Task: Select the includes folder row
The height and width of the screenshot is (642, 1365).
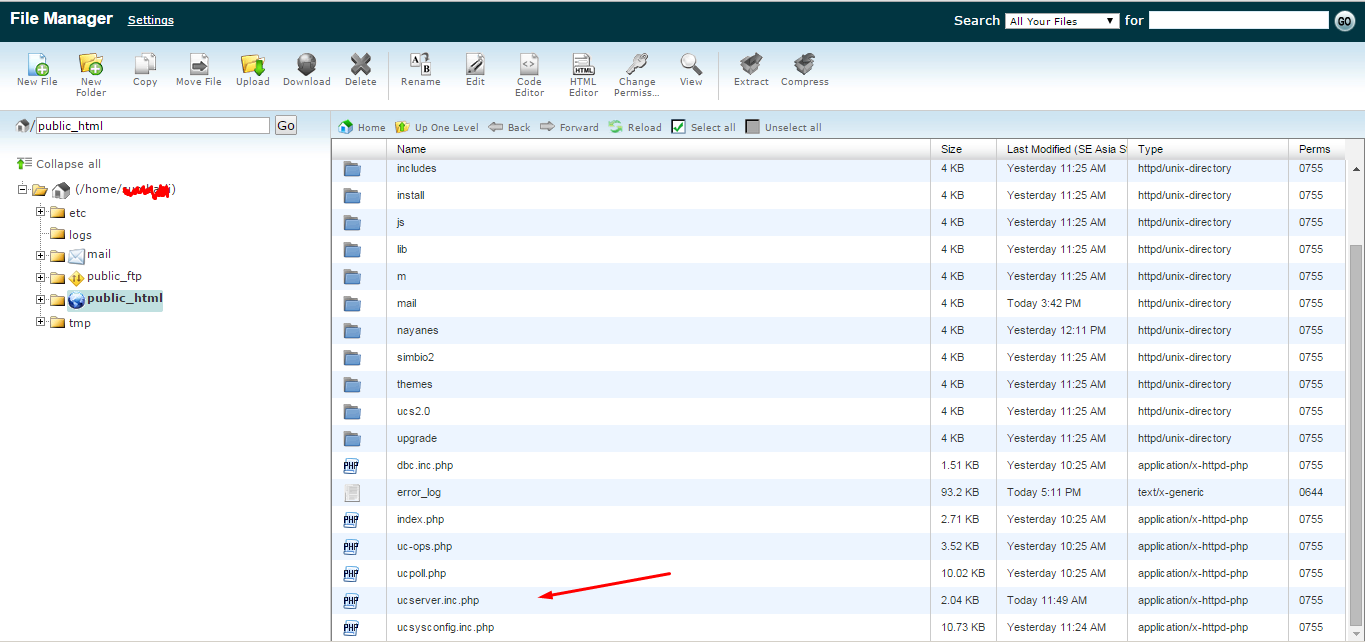Action: click(839, 168)
